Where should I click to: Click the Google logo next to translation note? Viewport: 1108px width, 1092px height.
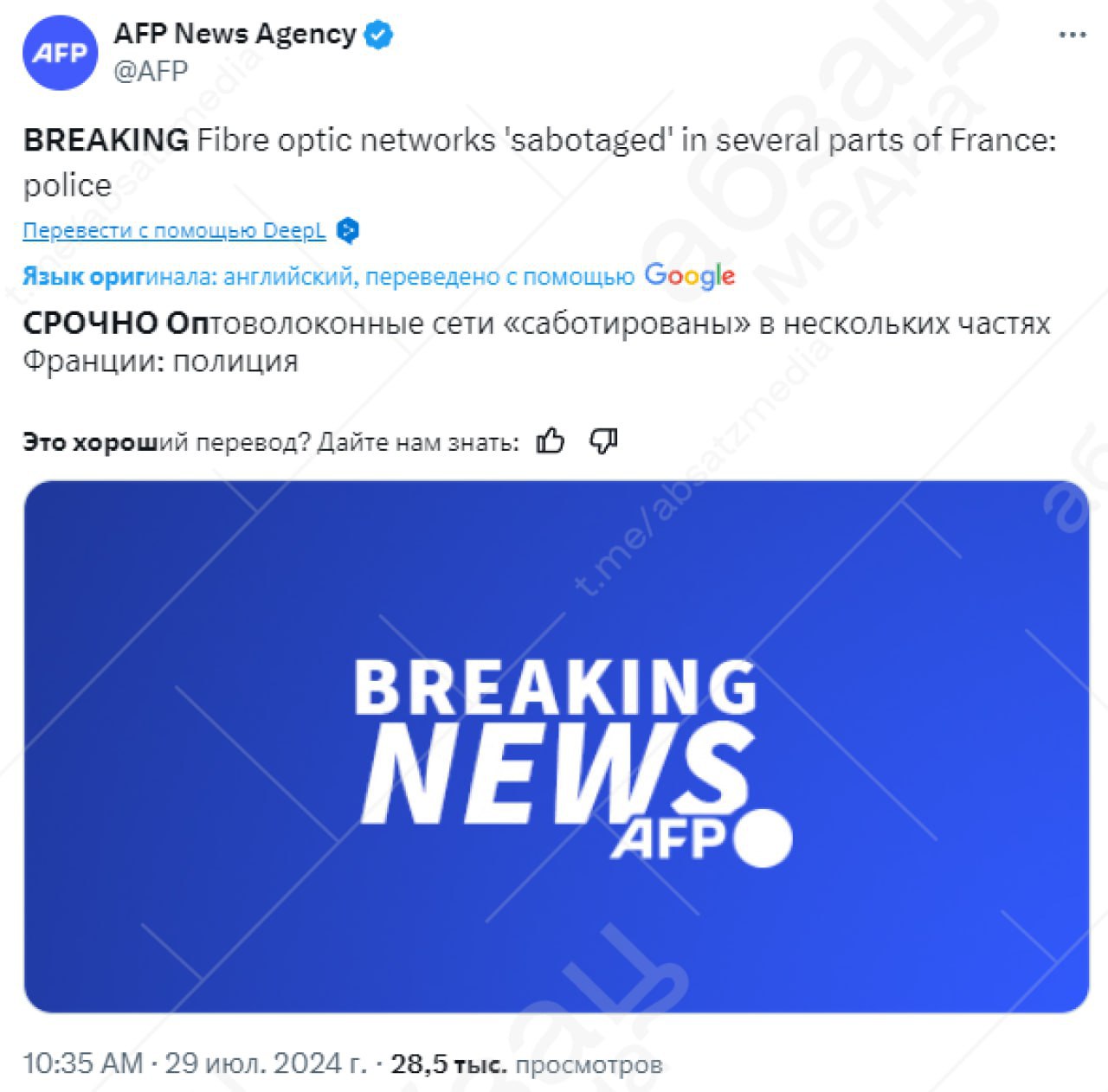coord(690,276)
